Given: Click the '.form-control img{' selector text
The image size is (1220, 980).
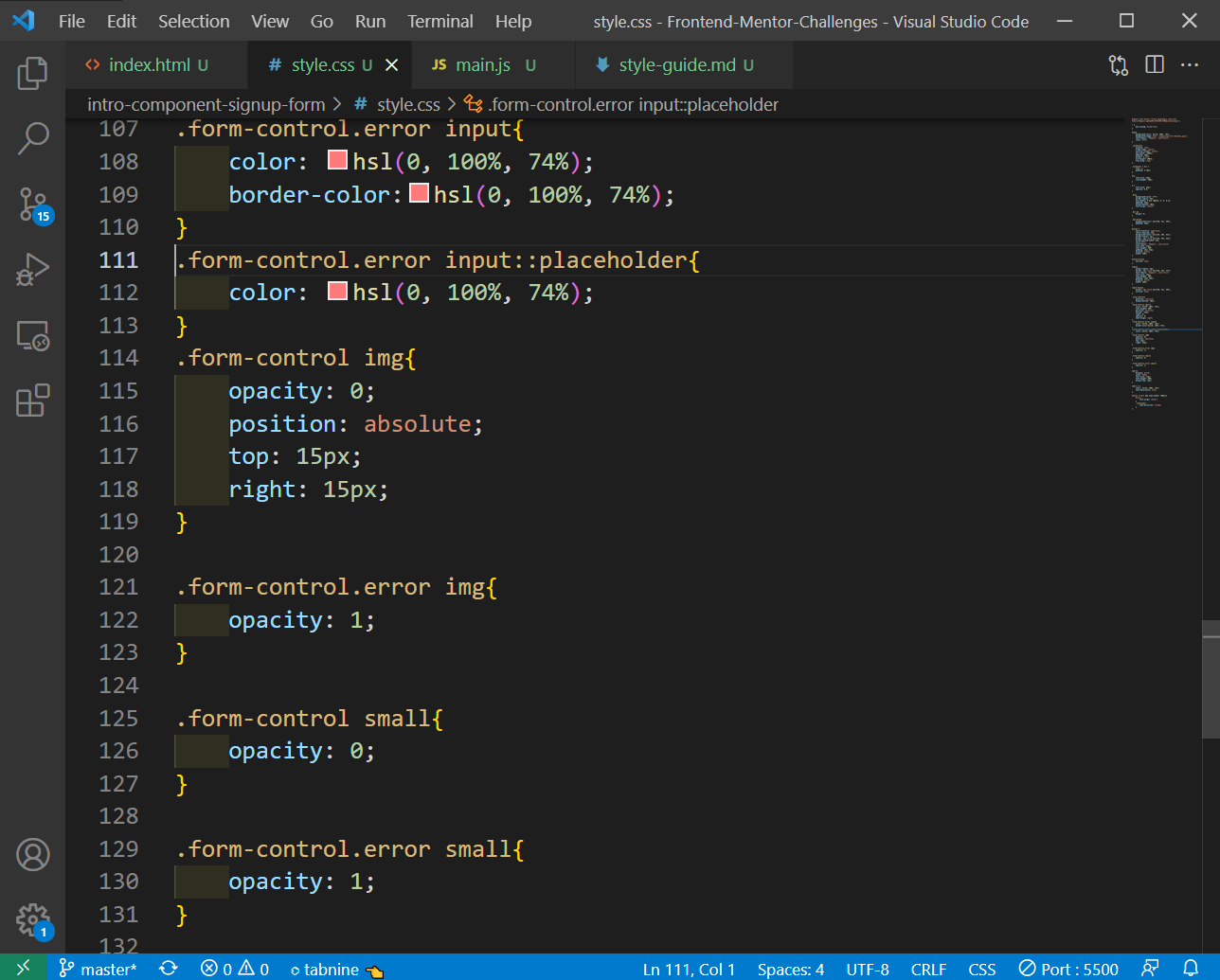Looking at the screenshot, I should tap(296, 357).
